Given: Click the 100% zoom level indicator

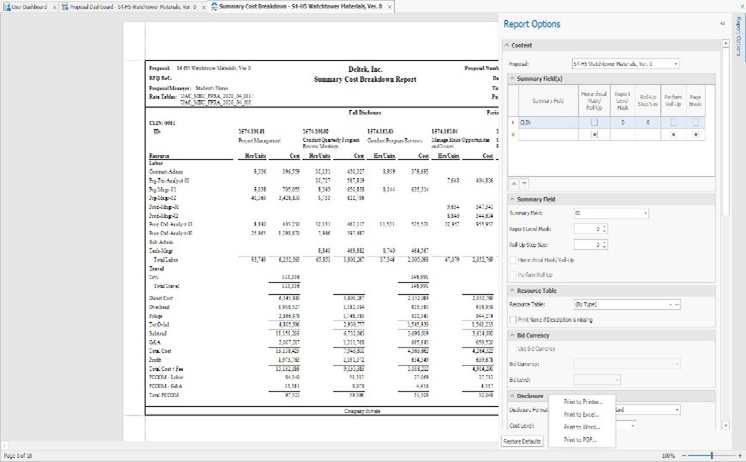Looking at the screenshot, I should (x=668, y=456).
